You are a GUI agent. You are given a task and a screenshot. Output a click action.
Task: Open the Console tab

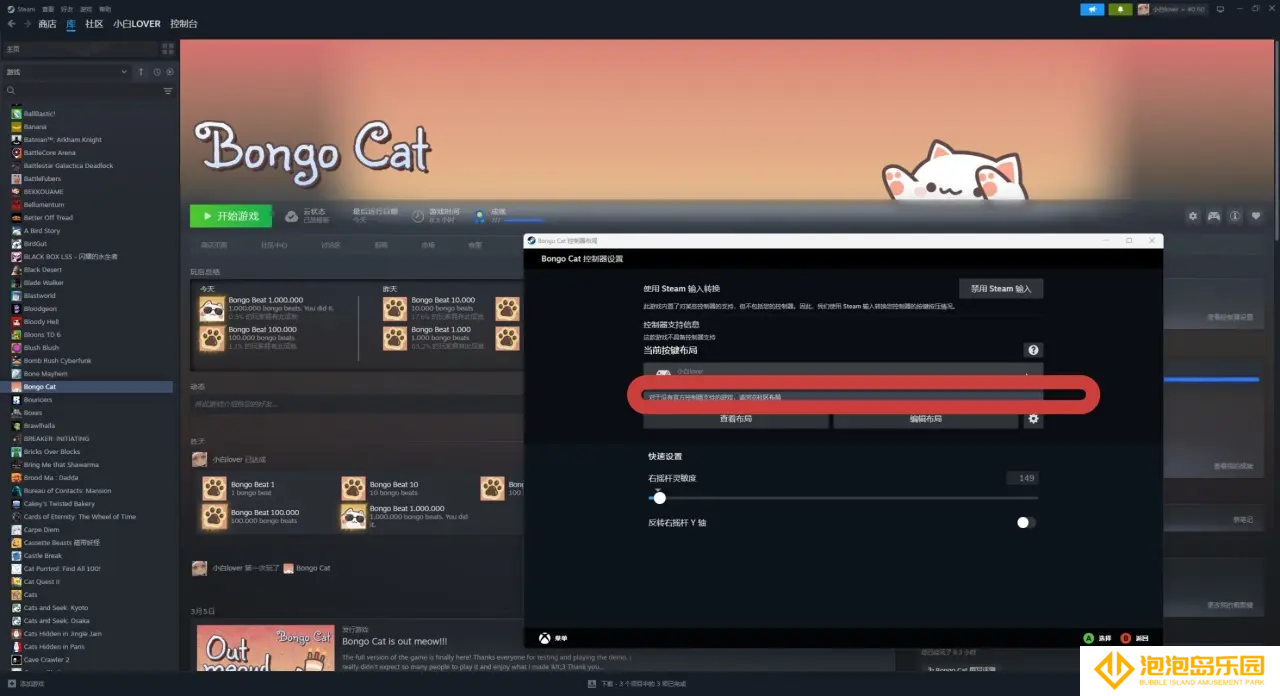coord(184,23)
